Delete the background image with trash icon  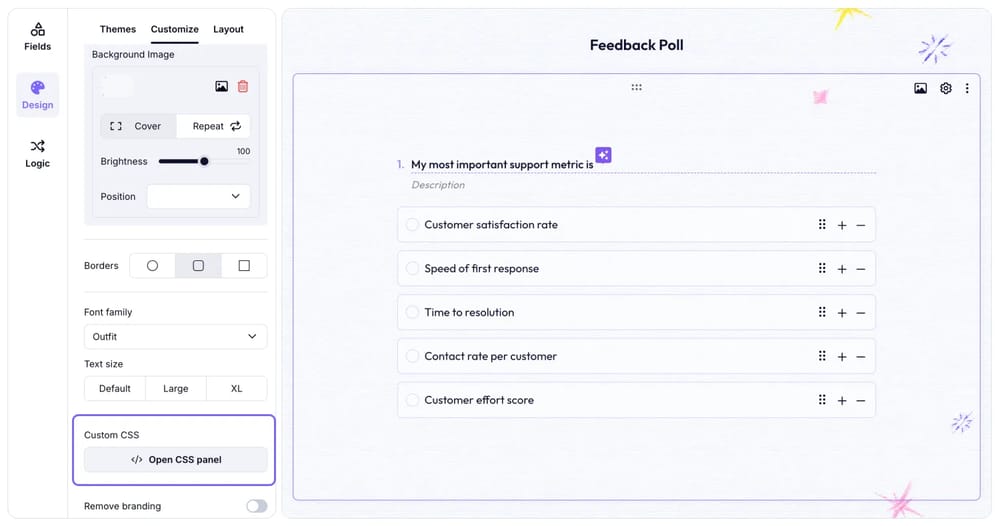(x=243, y=87)
